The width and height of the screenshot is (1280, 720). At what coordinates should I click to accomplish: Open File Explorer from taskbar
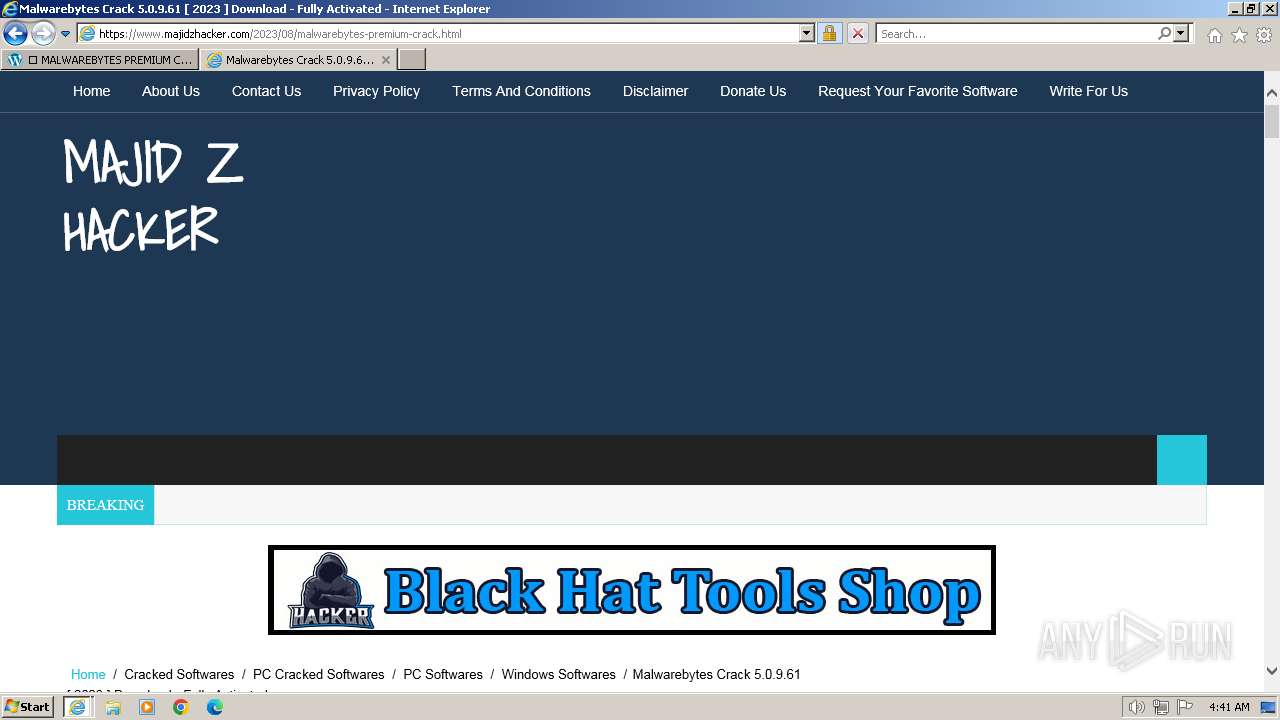[x=113, y=707]
